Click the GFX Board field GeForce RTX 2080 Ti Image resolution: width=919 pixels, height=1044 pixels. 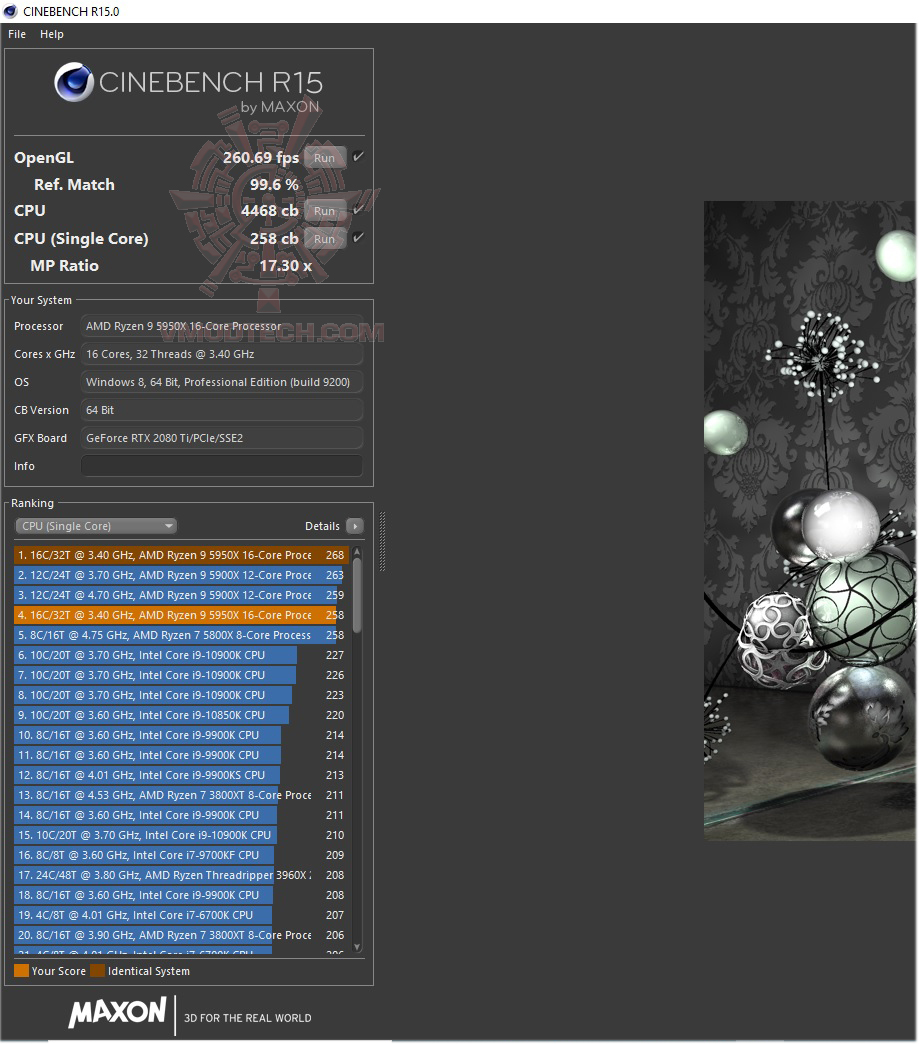pyautogui.click(x=222, y=438)
